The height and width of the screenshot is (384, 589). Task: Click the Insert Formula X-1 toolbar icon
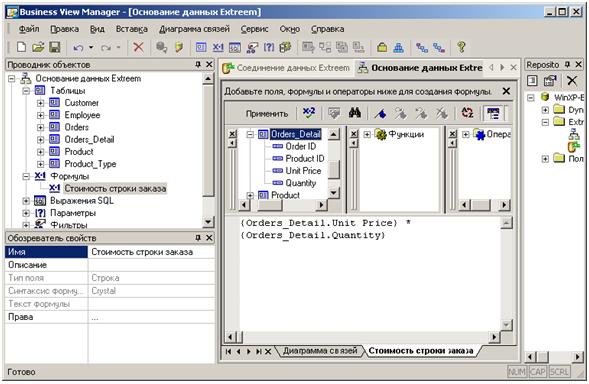(x=218, y=47)
